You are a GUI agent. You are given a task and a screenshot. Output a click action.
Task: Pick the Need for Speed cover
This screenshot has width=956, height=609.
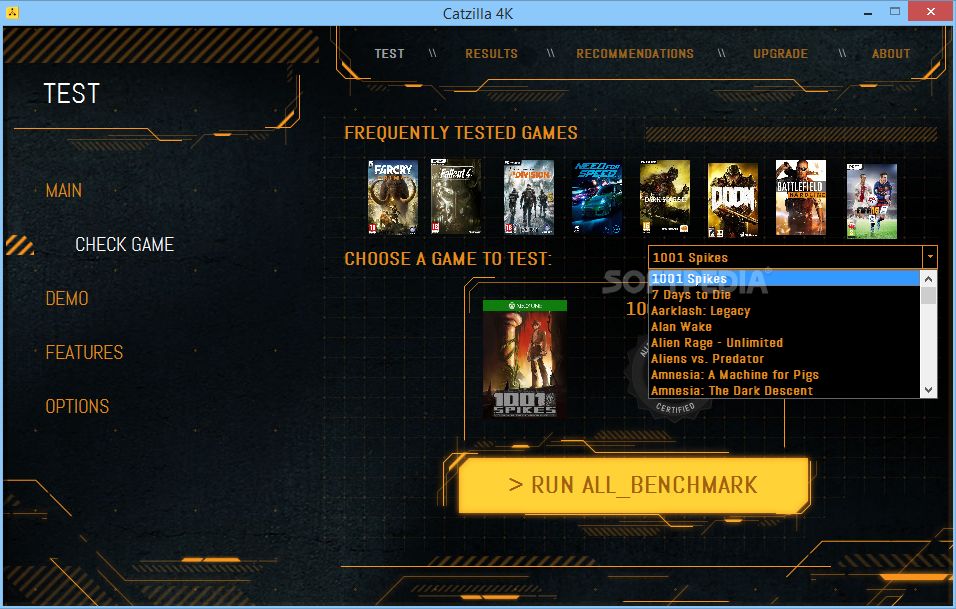coord(597,198)
